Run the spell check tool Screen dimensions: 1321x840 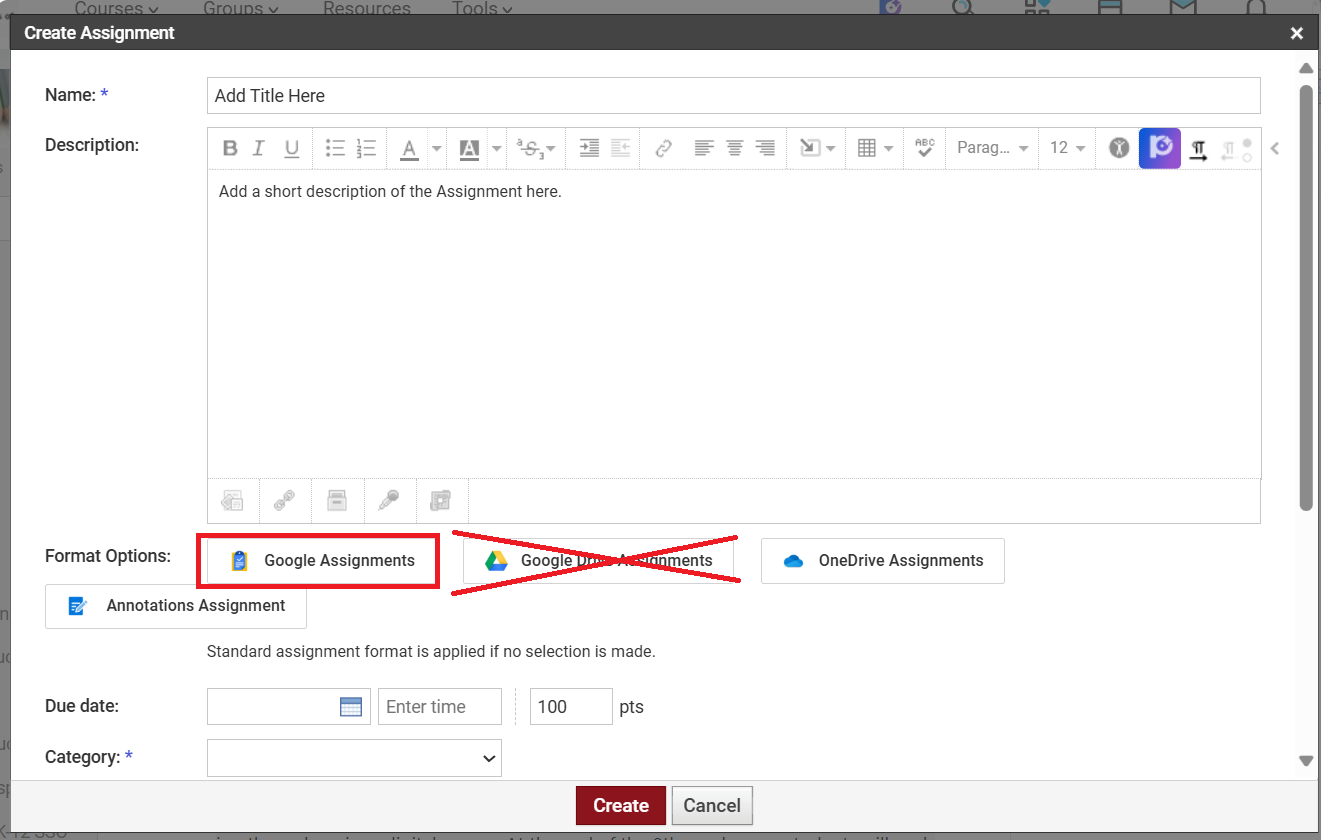[924, 148]
